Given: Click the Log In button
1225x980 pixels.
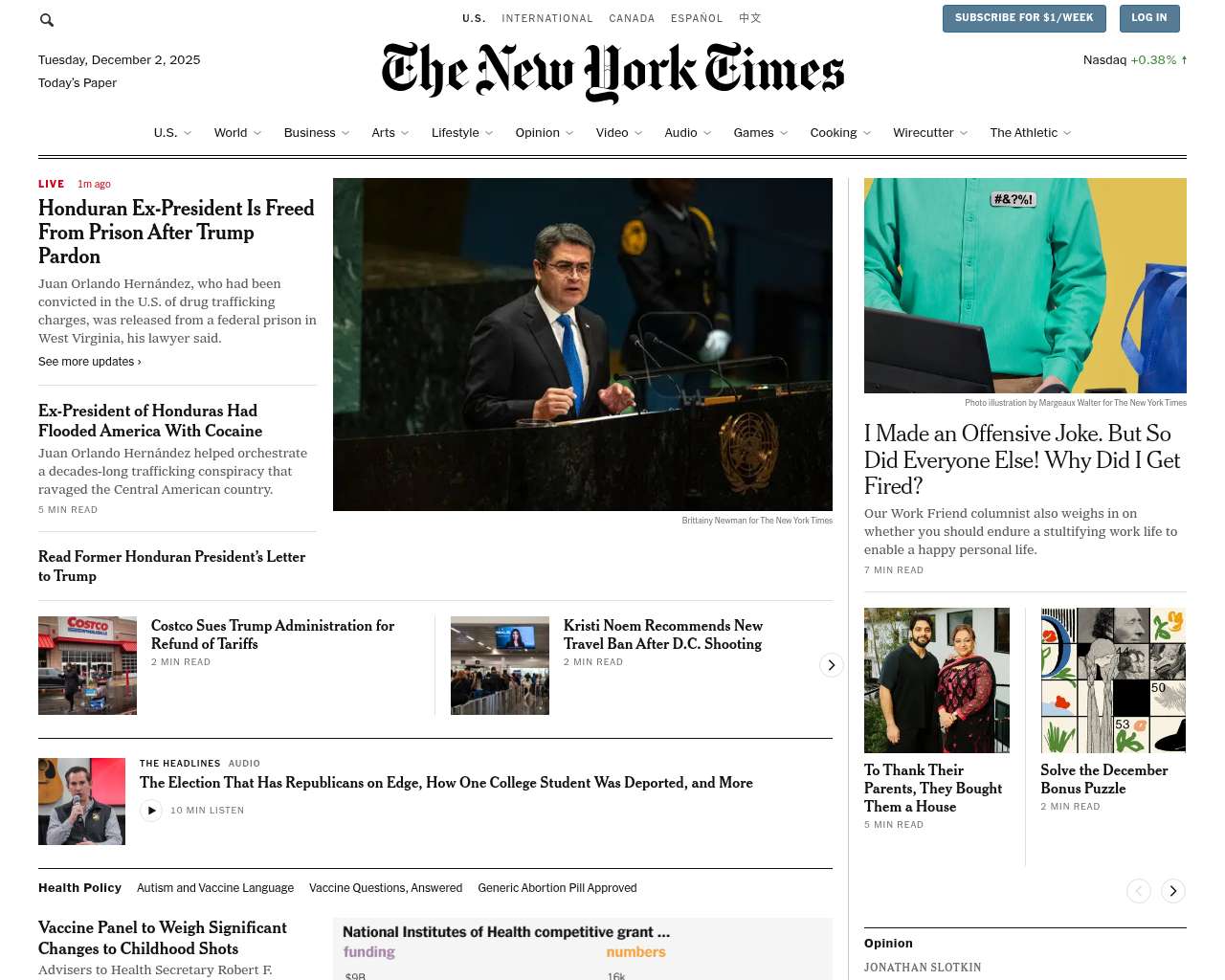Looking at the screenshot, I should (1148, 18).
